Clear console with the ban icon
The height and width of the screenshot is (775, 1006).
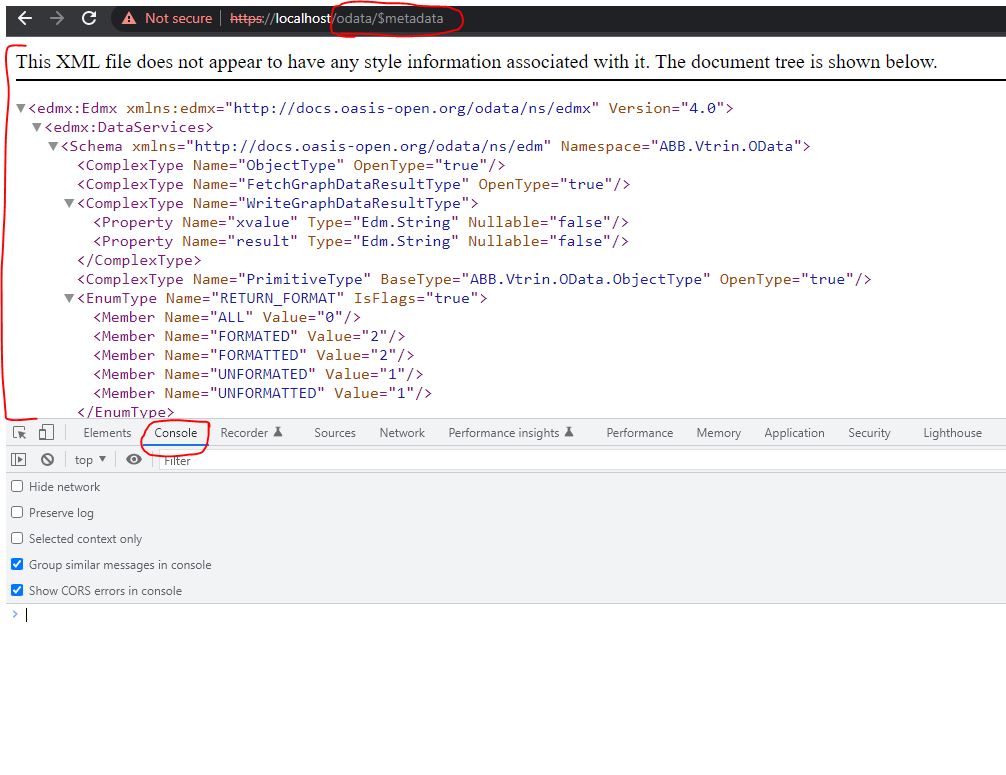point(47,459)
